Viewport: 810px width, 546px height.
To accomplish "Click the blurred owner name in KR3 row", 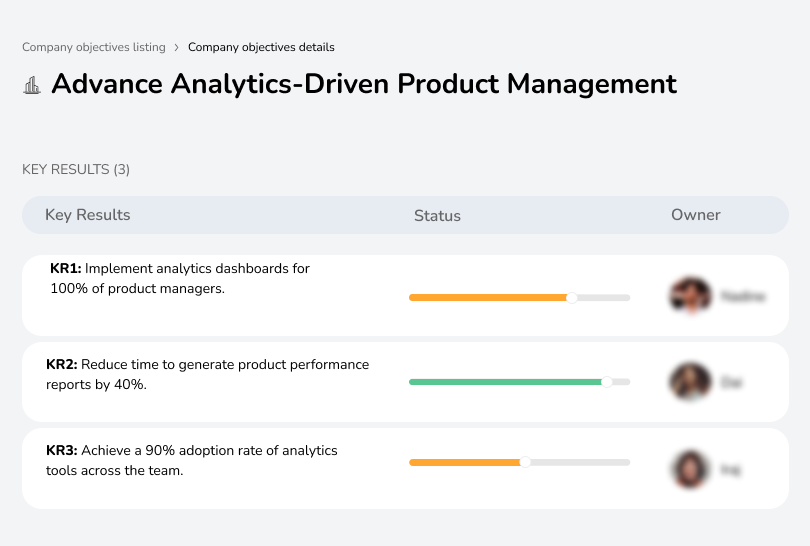I will 730,470.
